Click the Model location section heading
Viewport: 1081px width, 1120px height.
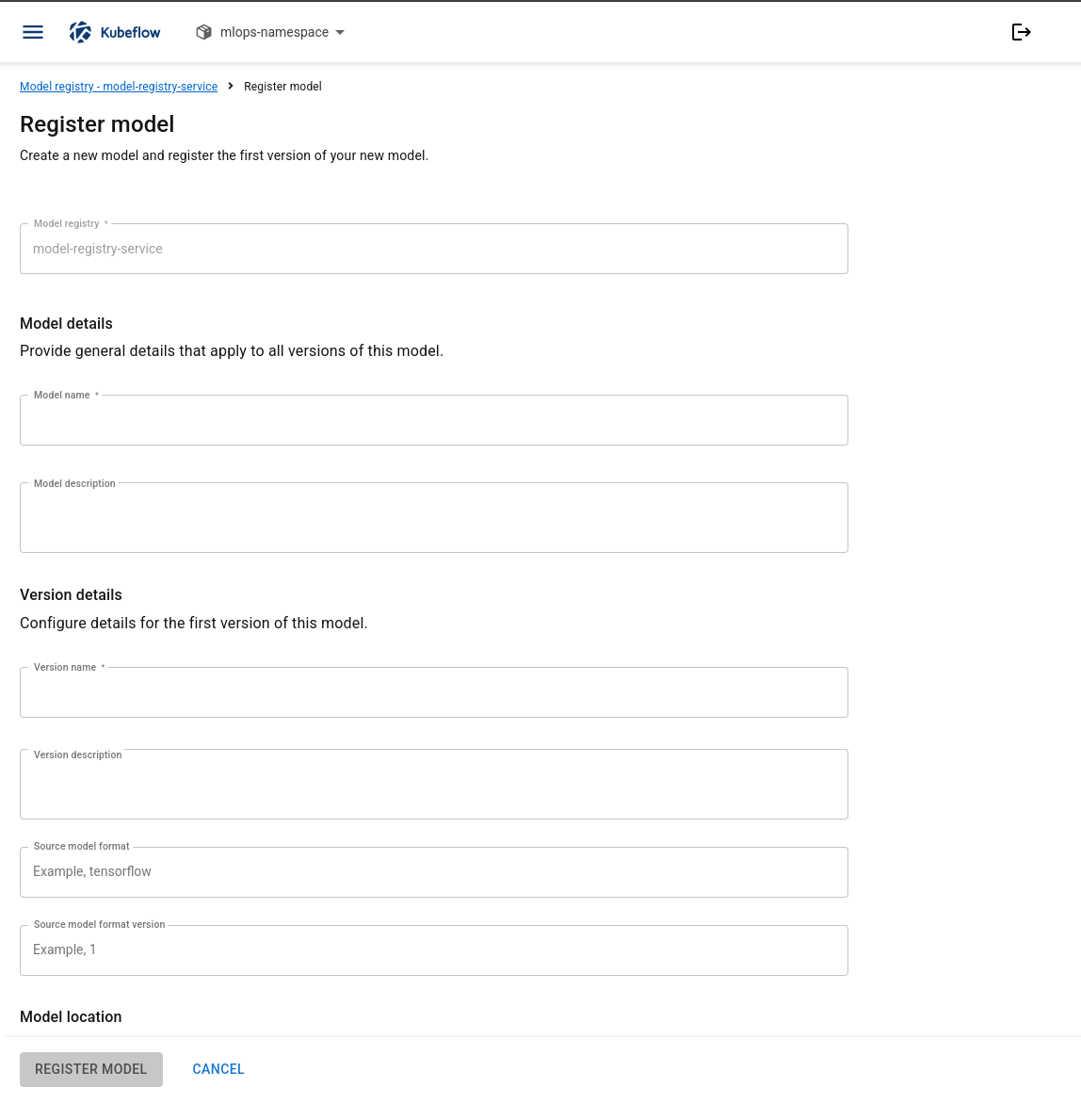click(71, 1016)
